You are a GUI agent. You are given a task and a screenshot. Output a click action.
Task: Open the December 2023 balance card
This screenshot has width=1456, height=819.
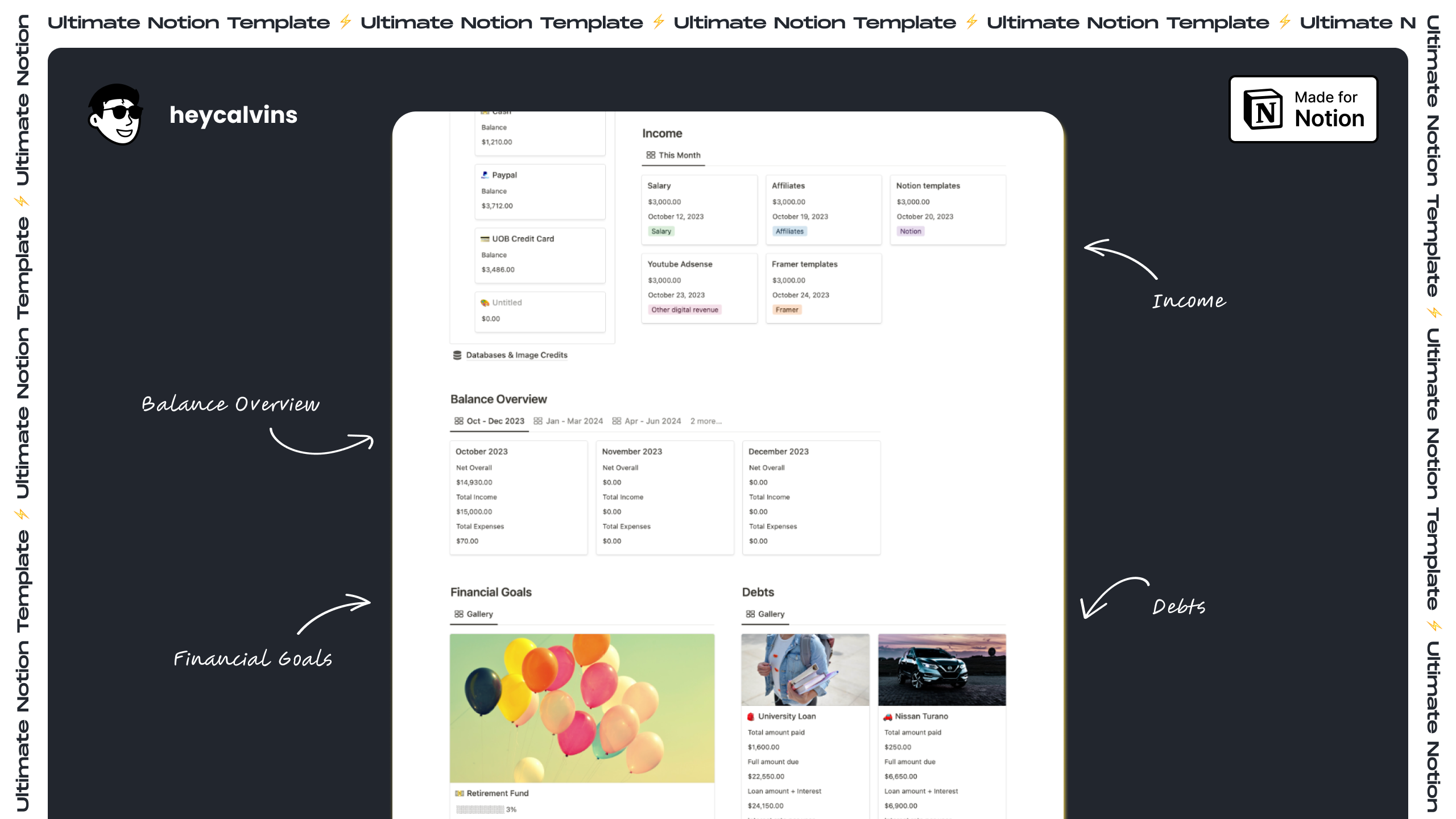(812, 498)
